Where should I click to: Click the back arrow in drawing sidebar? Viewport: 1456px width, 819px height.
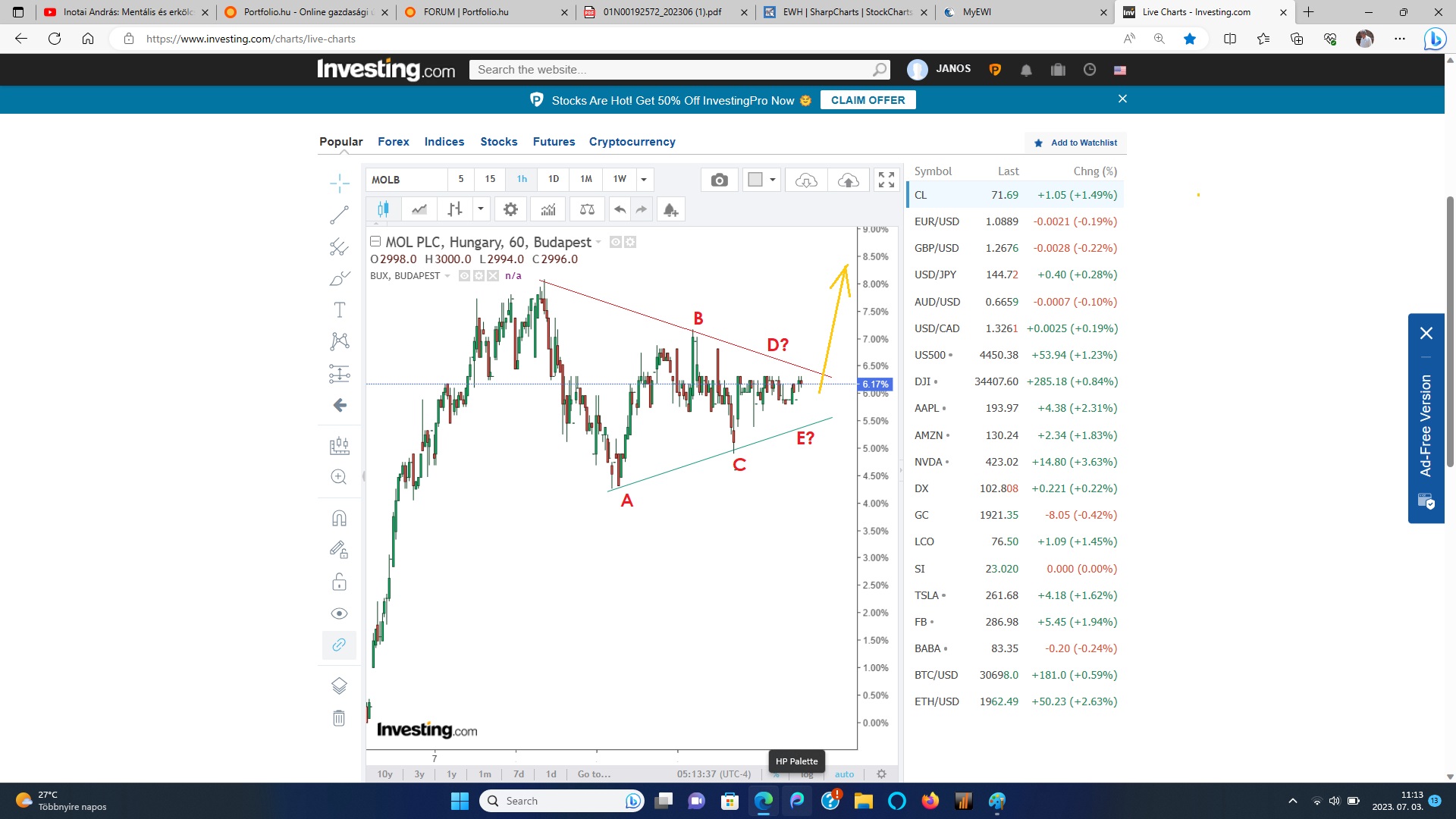340,405
